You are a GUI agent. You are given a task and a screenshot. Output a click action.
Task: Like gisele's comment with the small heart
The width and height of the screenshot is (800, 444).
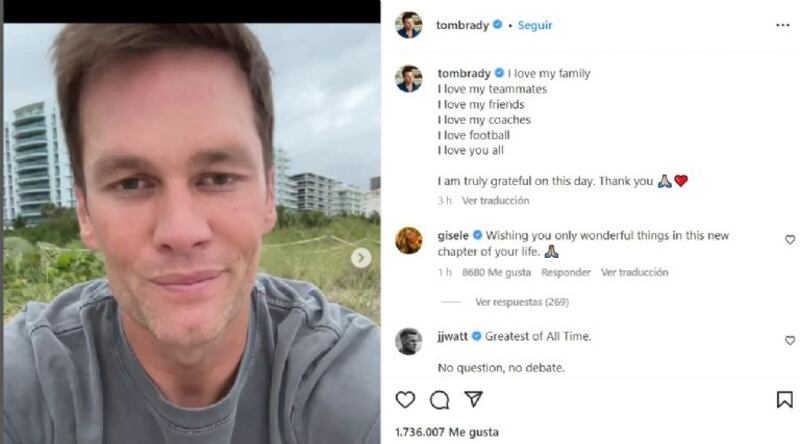click(x=790, y=240)
